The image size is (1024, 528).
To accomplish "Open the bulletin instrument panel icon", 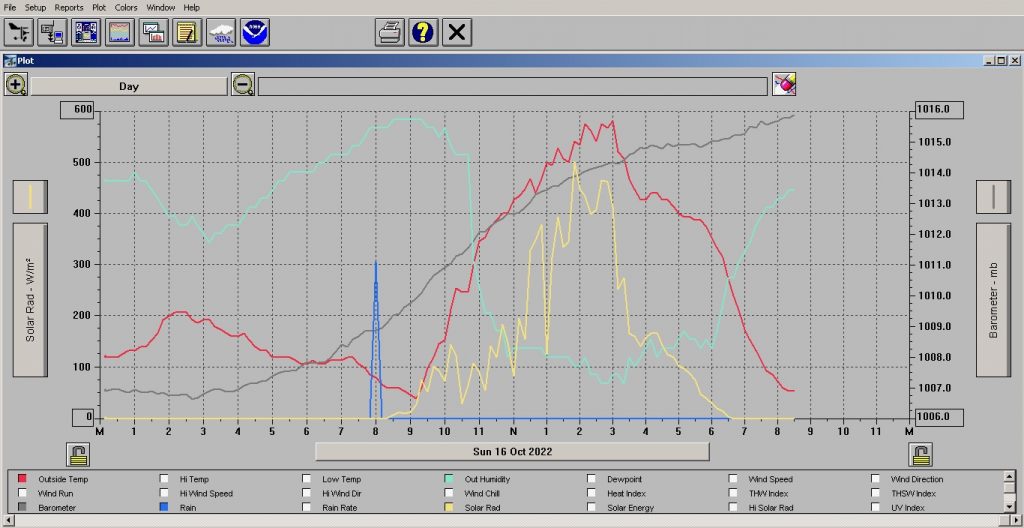I will click(x=86, y=32).
